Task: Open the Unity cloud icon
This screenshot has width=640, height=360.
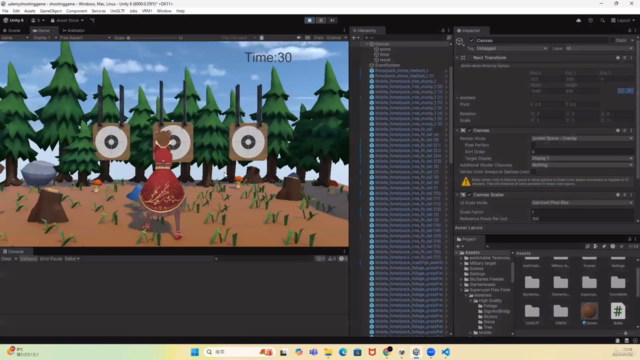Action: pos(578,20)
